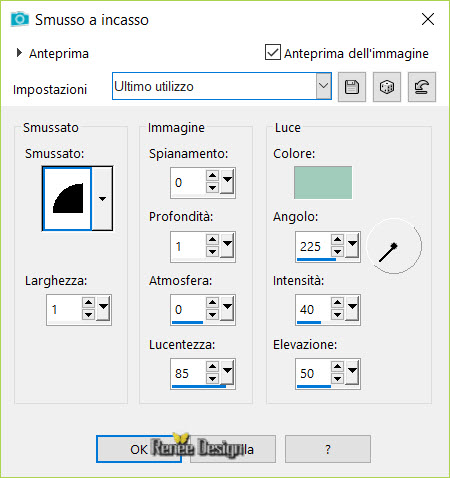Open the Impostazioni presets dropdown
Screen dimensions: 450x478
pos(323,86)
